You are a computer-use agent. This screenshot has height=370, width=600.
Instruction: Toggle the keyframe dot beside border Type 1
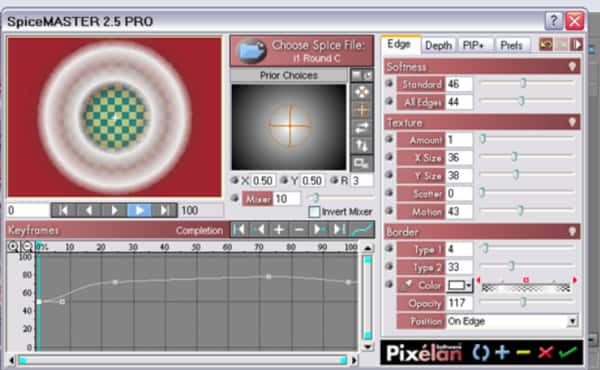(389, 249)
